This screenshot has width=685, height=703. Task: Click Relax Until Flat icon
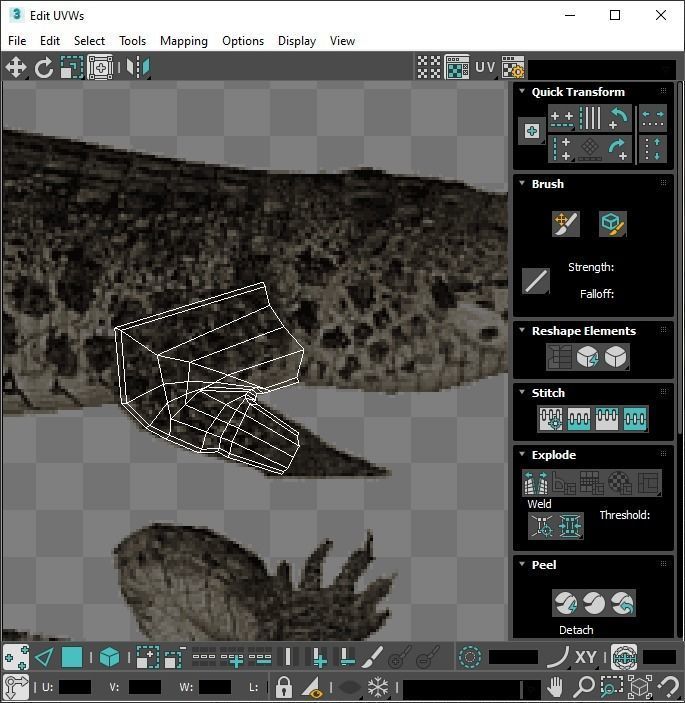[588, 357]
